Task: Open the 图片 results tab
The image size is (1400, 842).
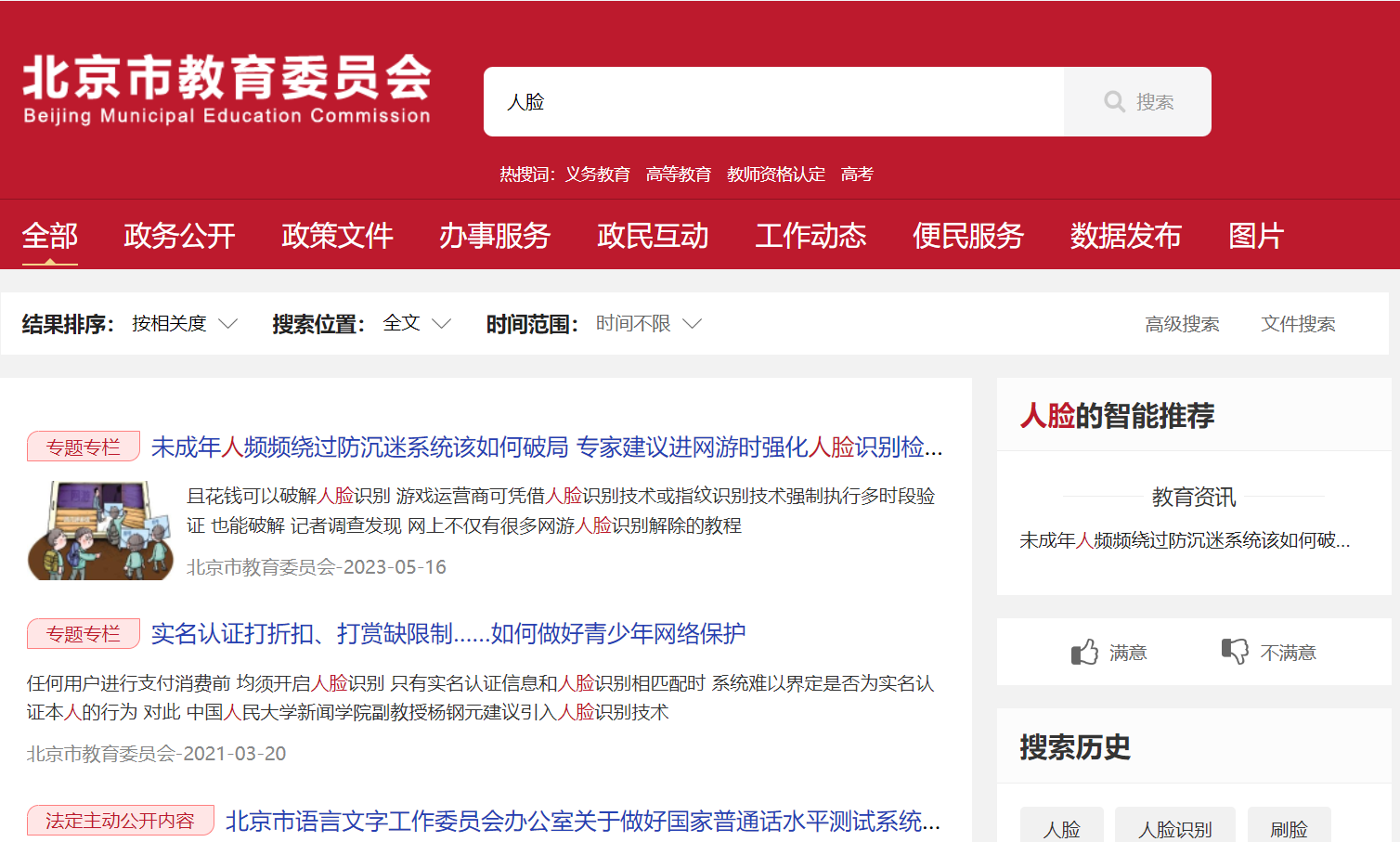Action: [1255, 236]
